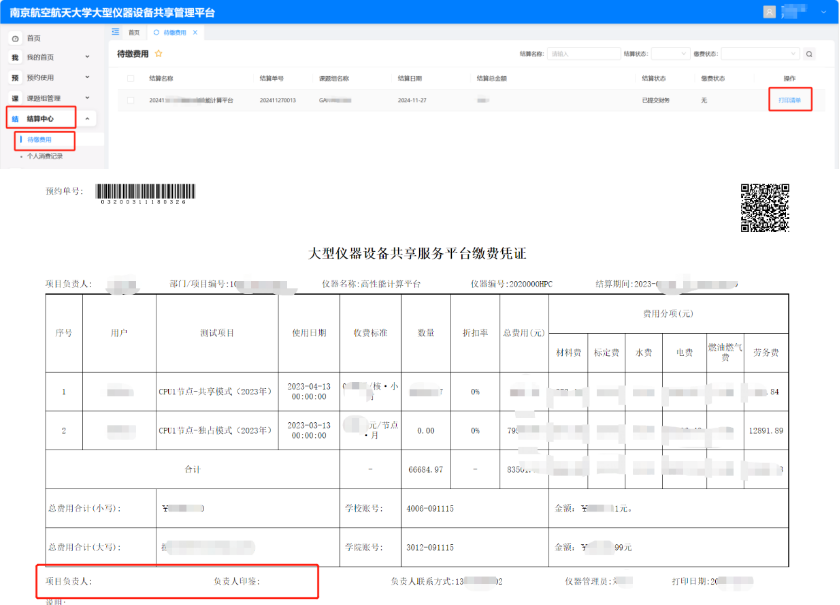Click the search magnifier button
Image resolution: width=840 pixels, height=605 pixels.
pos(808,54)
